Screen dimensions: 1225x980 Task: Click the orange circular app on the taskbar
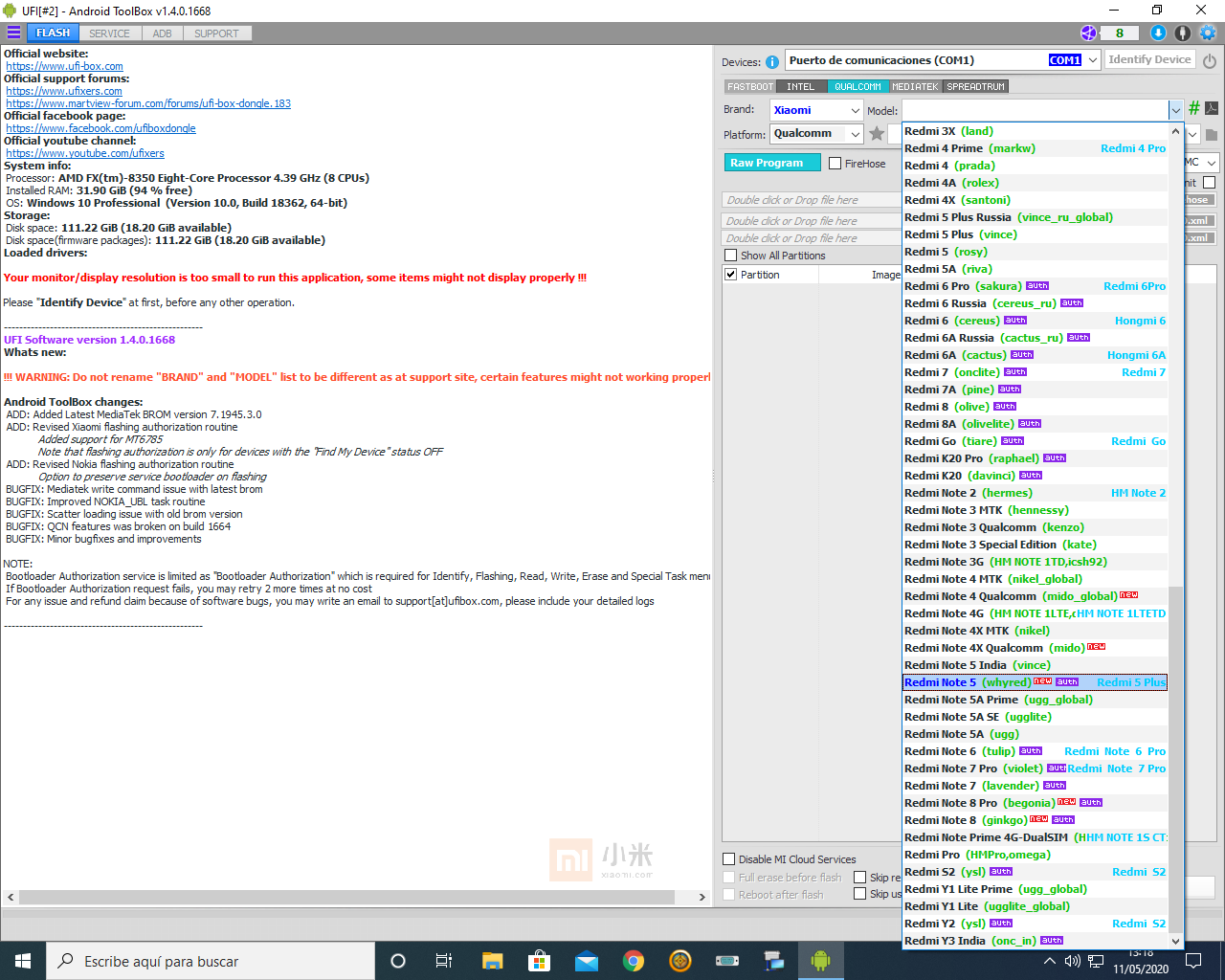tap(680, 961)
